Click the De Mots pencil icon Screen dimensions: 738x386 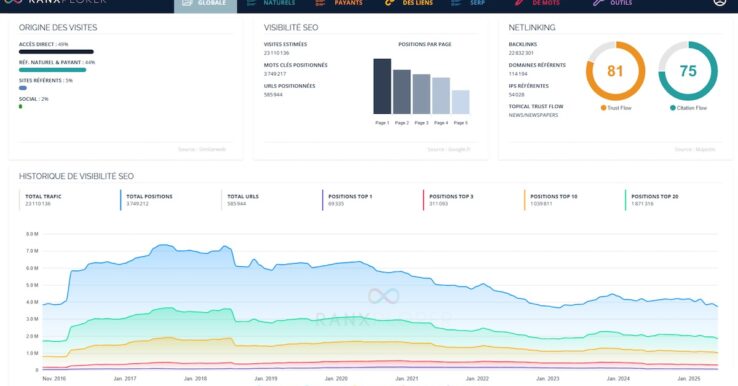point(519,2)
